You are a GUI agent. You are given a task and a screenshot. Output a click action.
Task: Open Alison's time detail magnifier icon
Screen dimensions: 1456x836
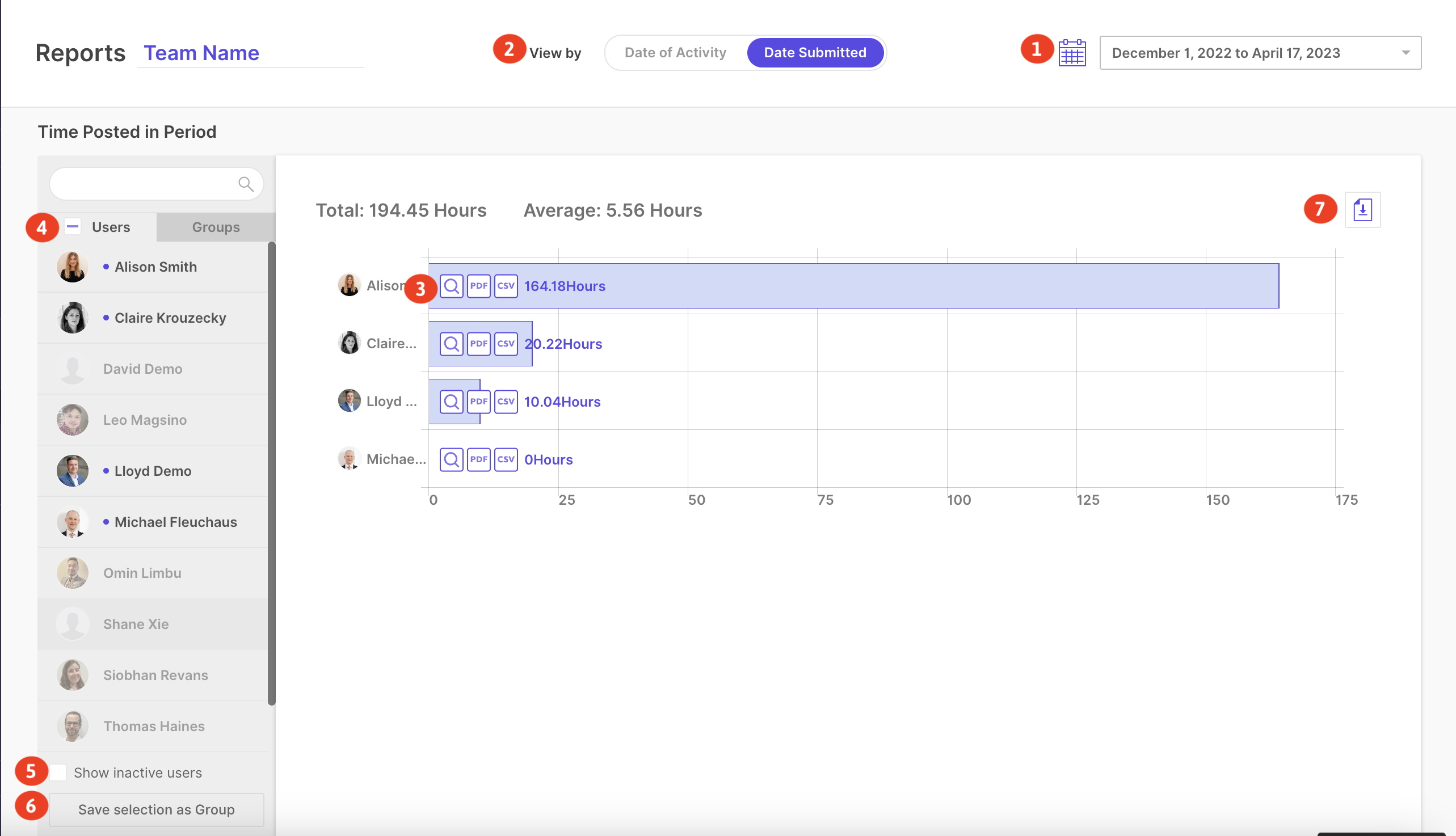tap(452, 286)
